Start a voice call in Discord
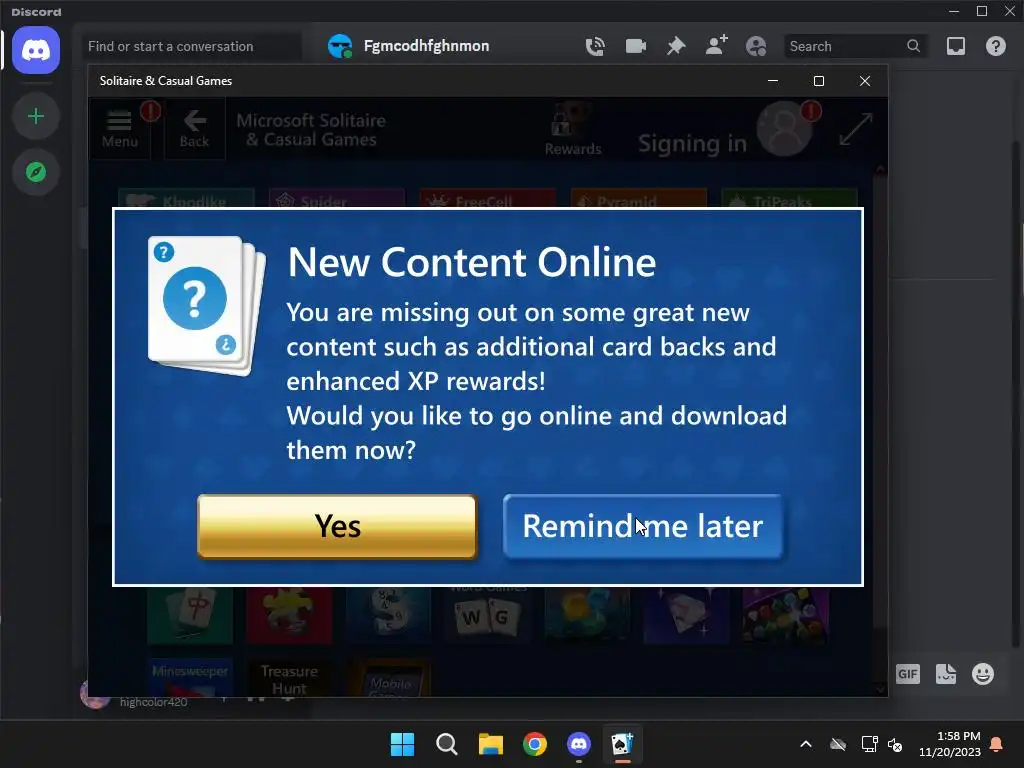The width and height of the screenshot is (1024, 768). 595,46
